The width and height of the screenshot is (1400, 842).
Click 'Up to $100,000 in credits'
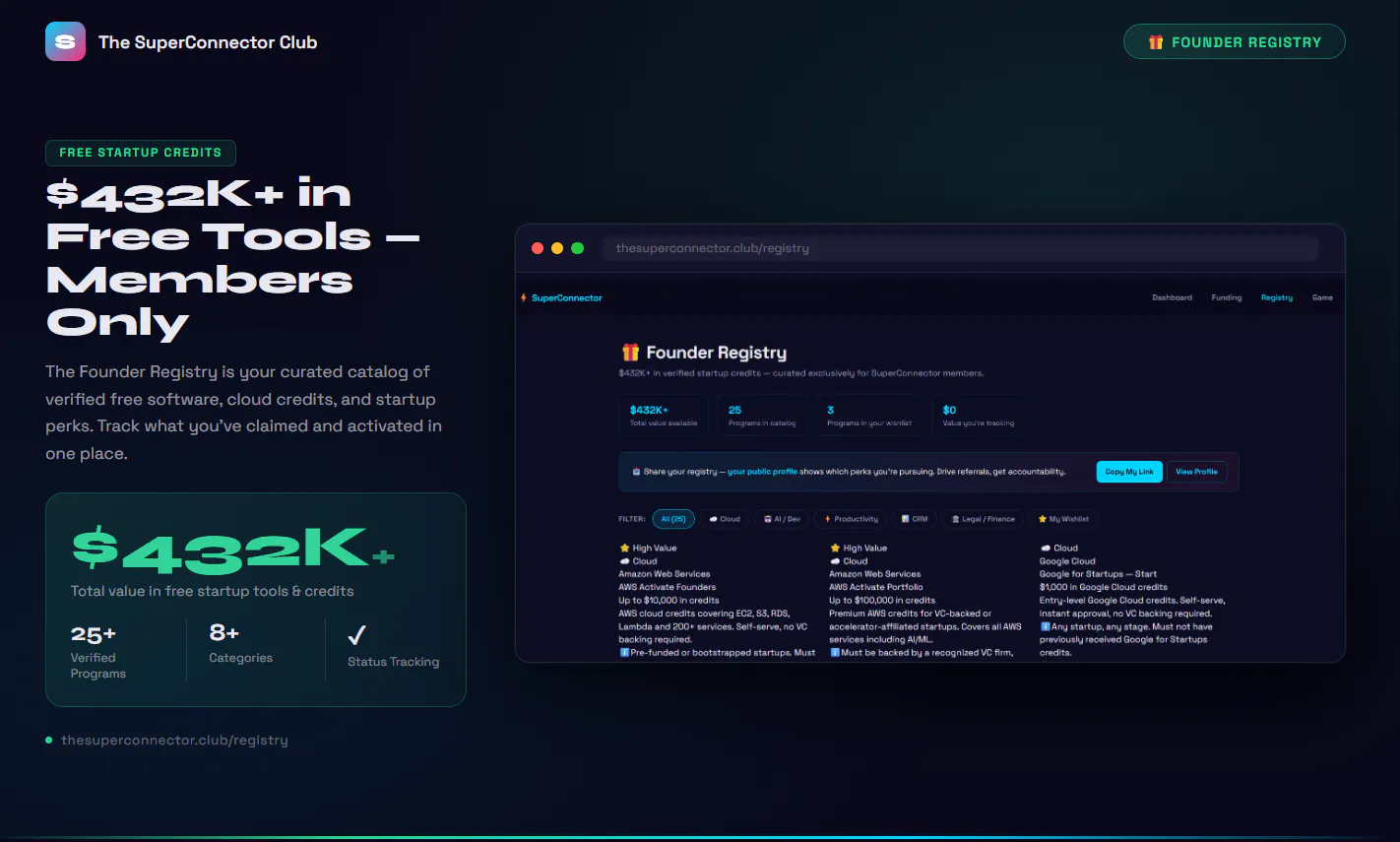(x=882, y=600)
